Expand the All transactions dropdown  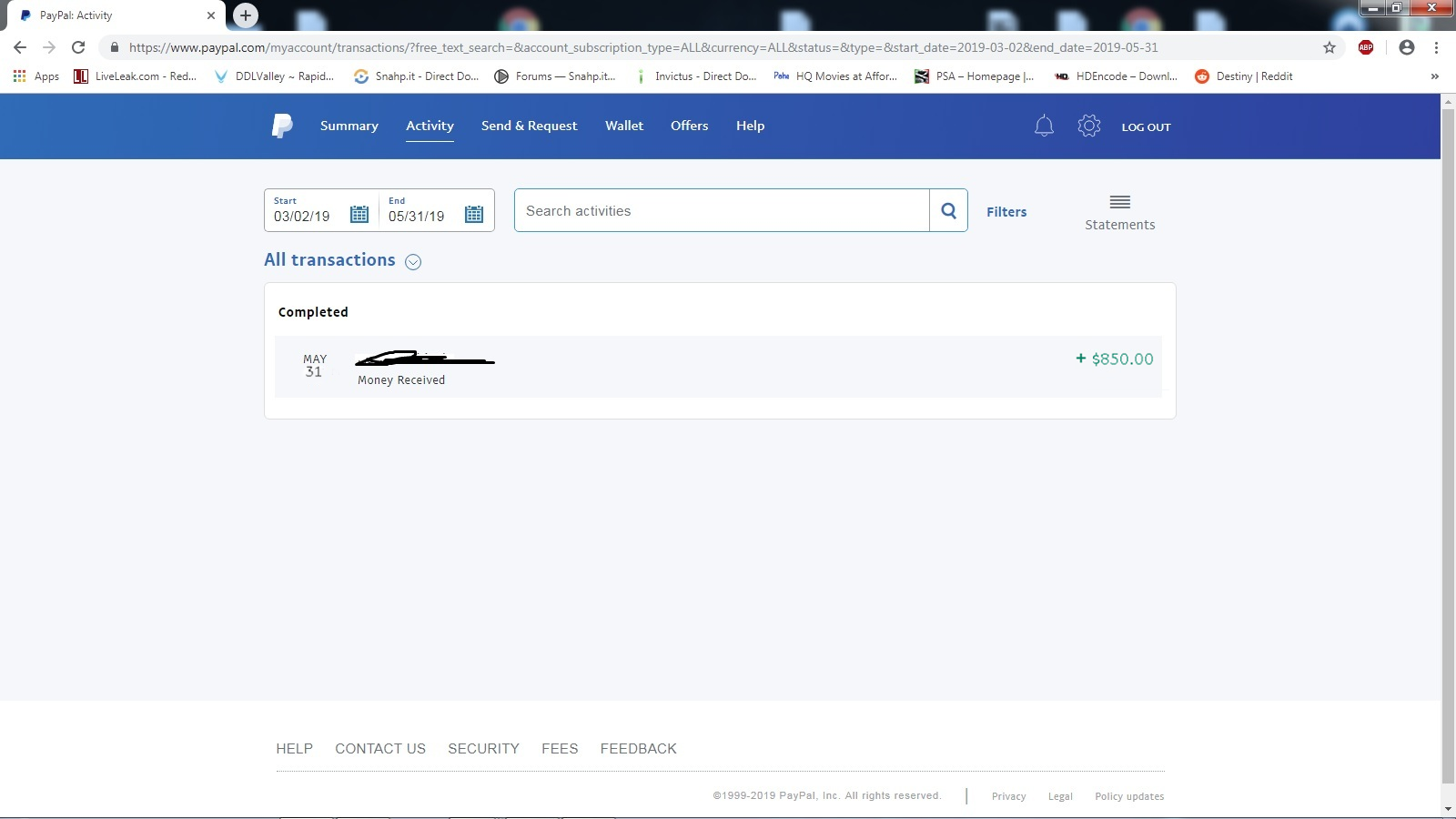[x=413, y=262]
